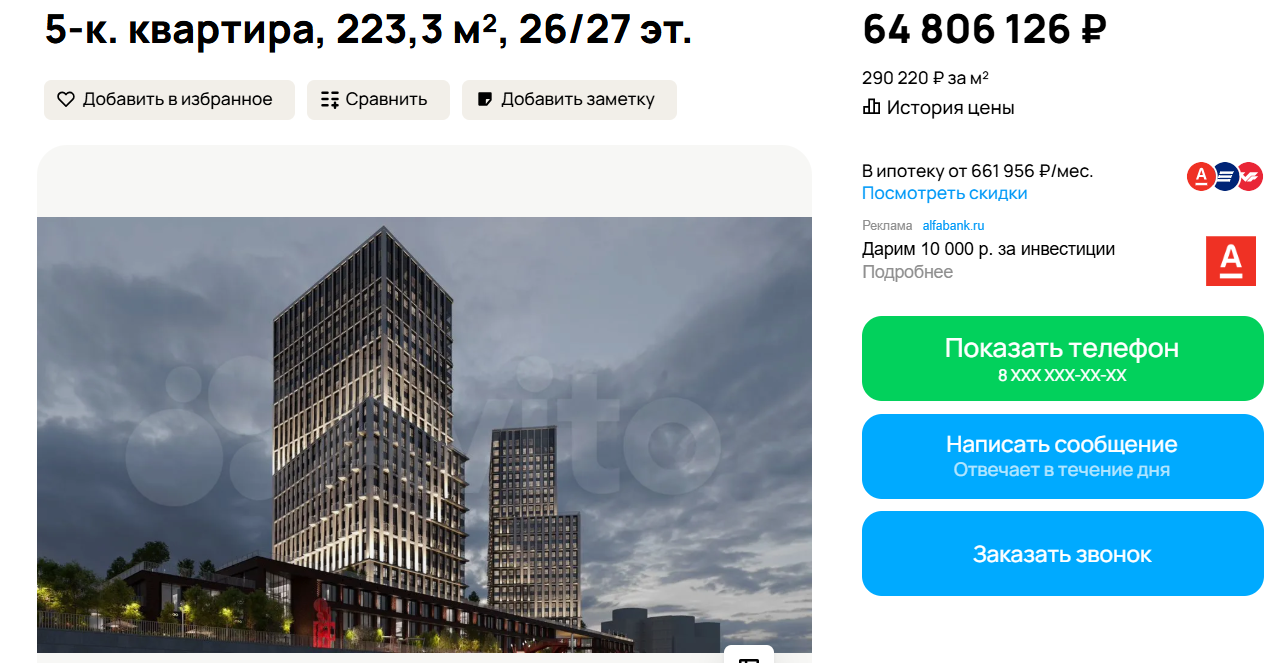
Task: Click the round red Alfa-Bank mortgage icon
Action: pos(1201,176)
